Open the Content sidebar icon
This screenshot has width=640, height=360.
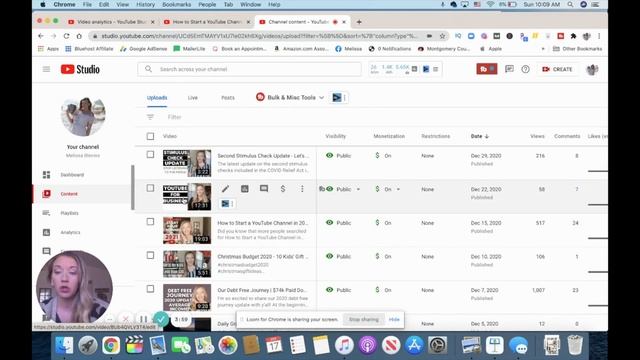47,194
